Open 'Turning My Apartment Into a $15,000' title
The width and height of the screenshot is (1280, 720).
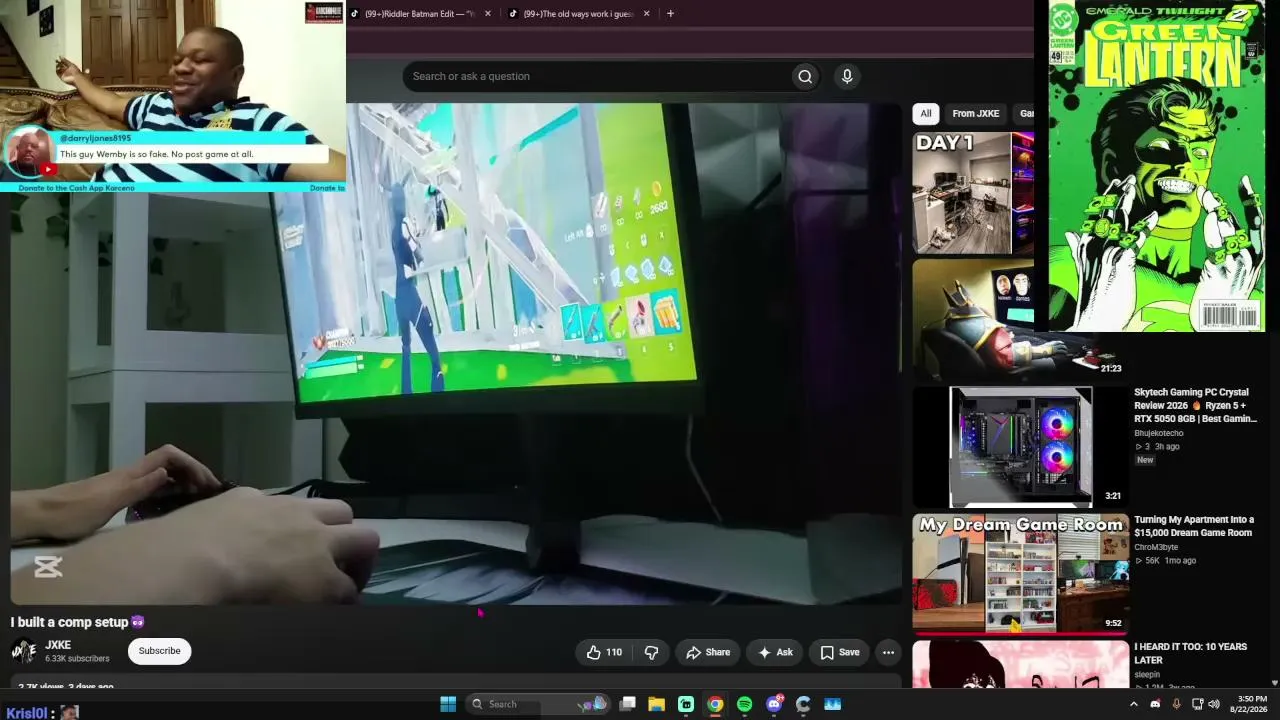tap(1193, 526)
